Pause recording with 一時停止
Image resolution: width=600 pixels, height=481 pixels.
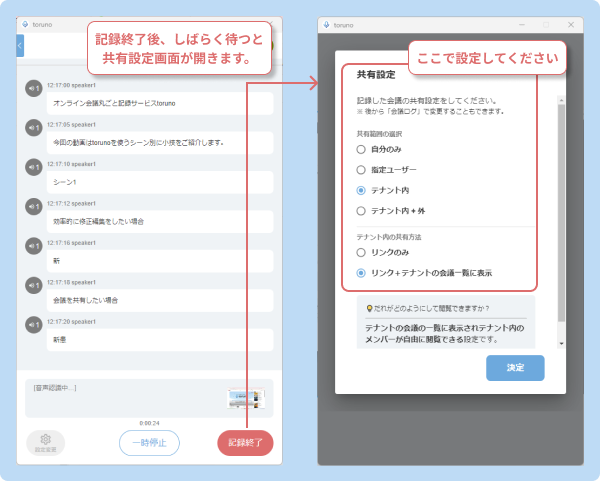[149, 443]
